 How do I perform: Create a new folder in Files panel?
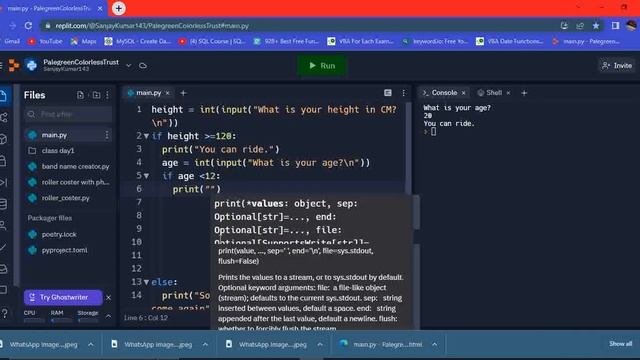point(96,95)
